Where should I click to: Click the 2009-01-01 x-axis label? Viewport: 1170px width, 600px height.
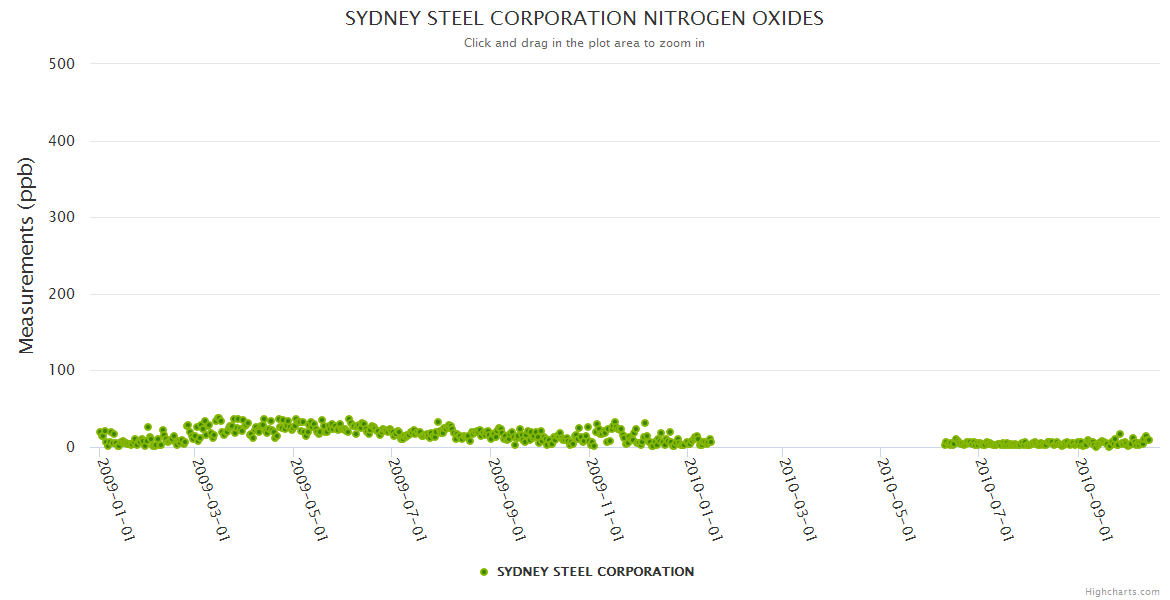115,499
